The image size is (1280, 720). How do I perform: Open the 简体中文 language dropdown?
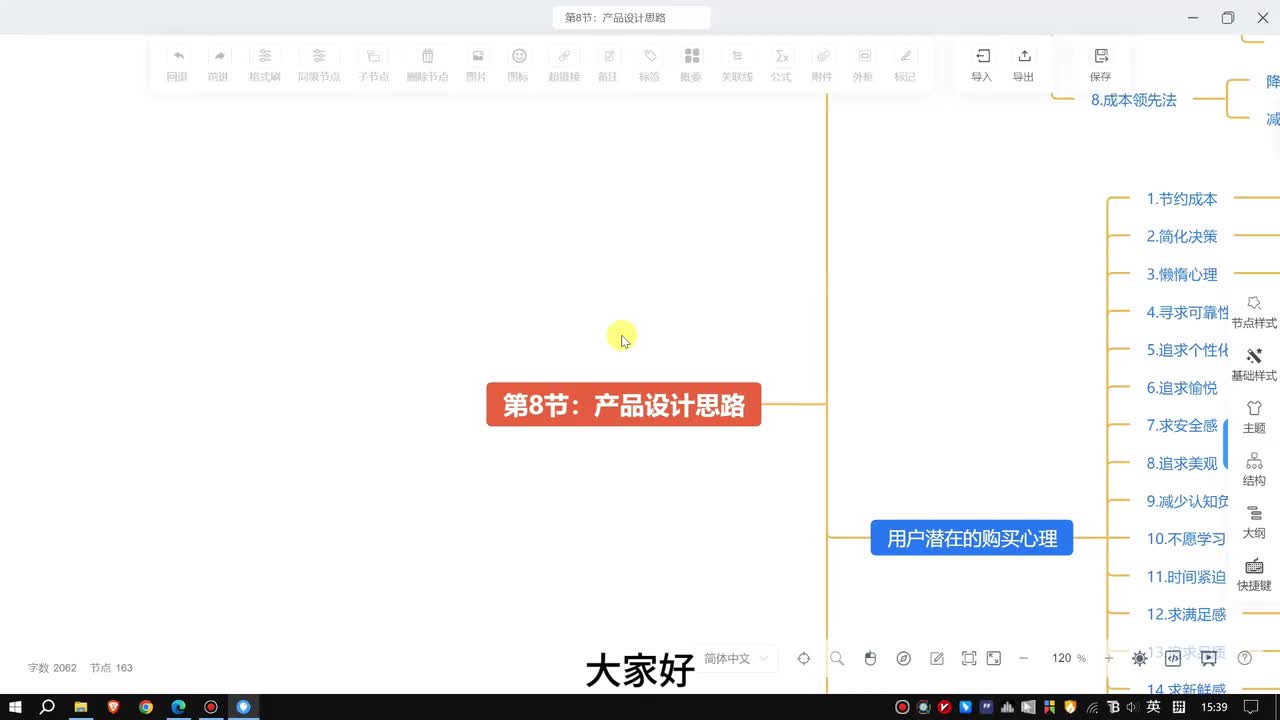tap(737, 658)
